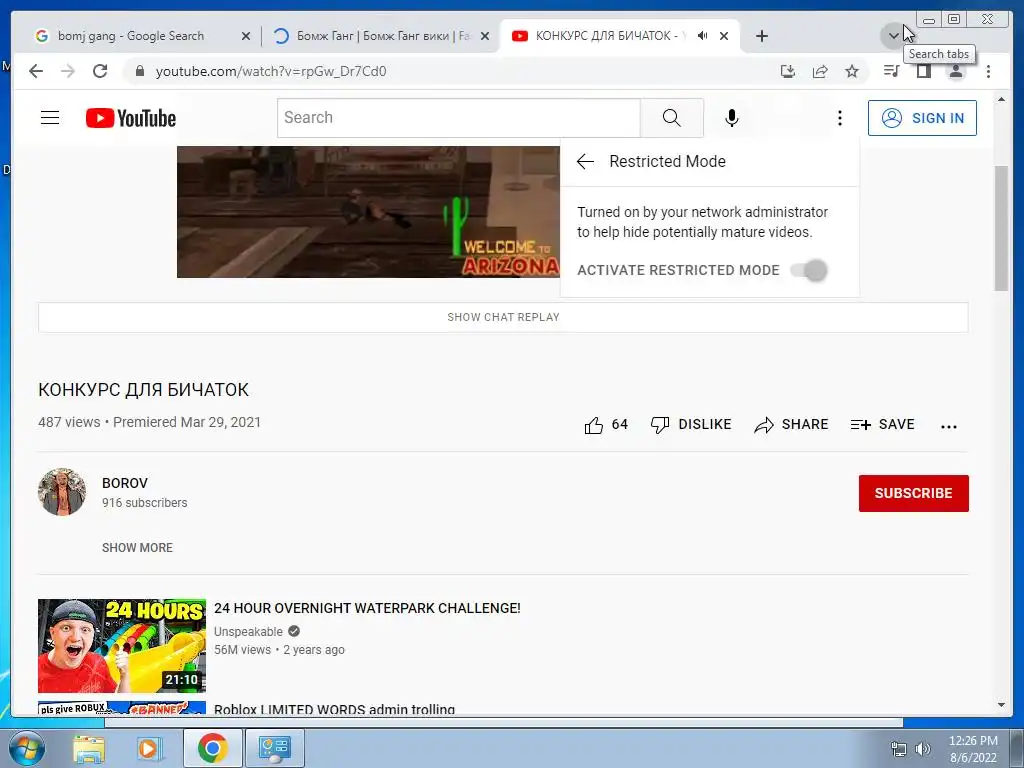Click install app icon in address bar
The width and height of the screenshot is (1024, 768).
point(788,71)
